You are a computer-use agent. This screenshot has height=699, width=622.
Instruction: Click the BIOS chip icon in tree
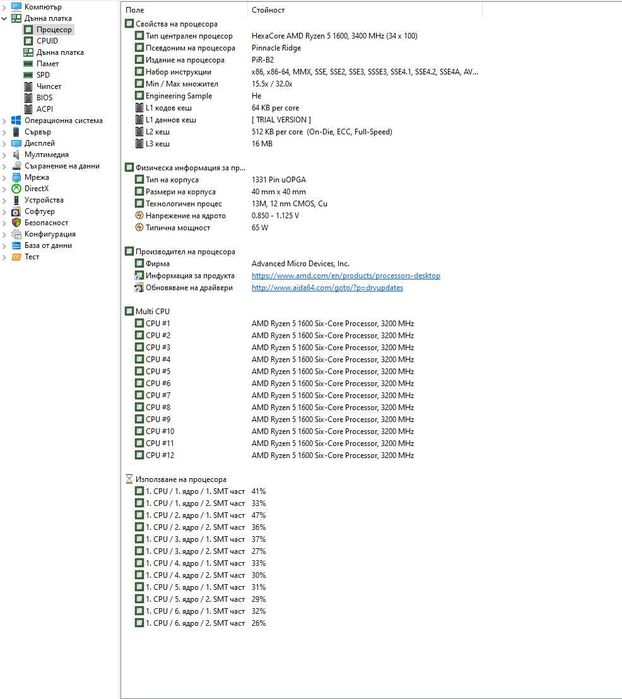click(x=28, y=98)
